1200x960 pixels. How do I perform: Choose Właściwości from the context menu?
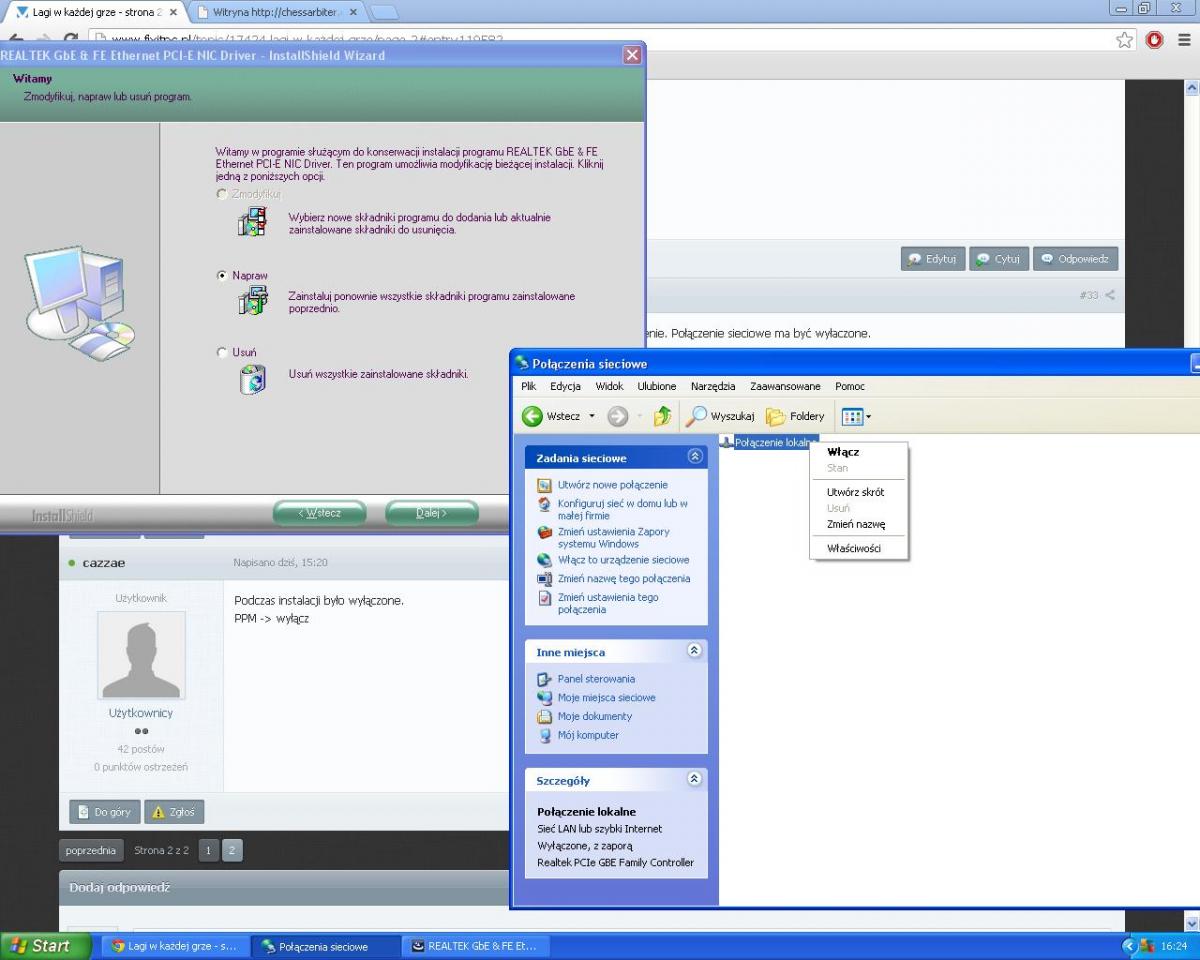coord(859,548)
